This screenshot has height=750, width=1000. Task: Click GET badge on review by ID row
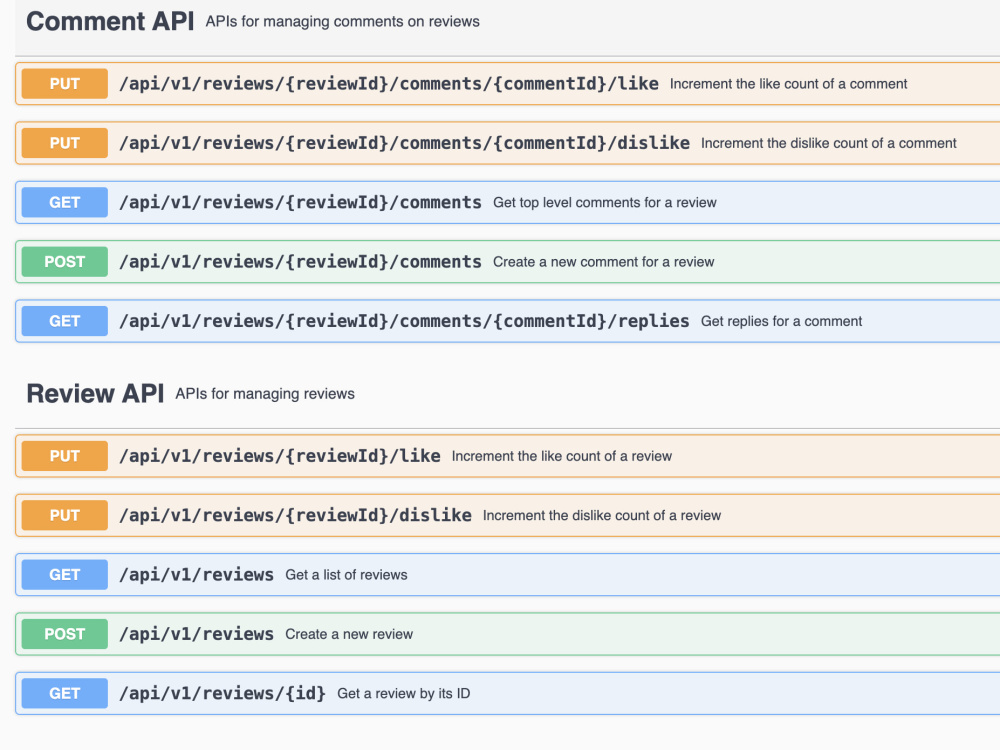click(64, 693)
